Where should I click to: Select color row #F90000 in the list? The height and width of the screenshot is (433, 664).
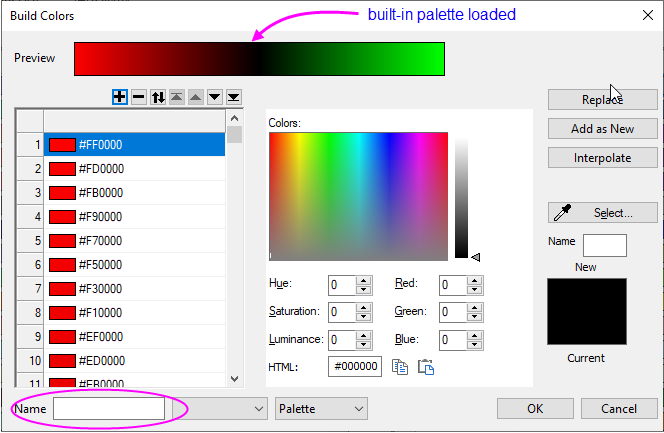(x=135, y=217)
